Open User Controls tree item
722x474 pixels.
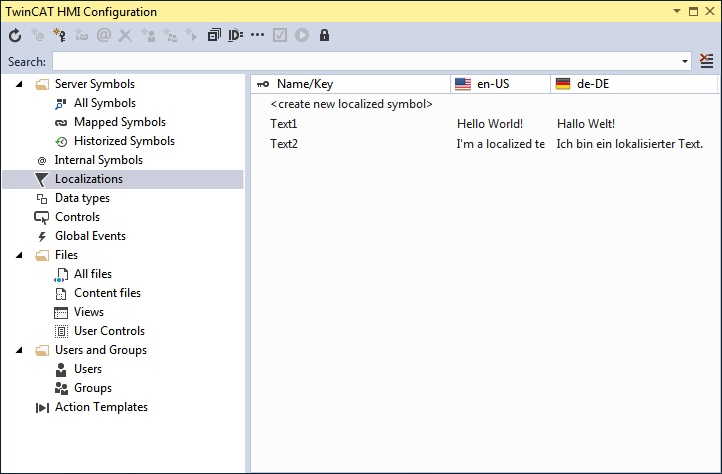[109, 331]
